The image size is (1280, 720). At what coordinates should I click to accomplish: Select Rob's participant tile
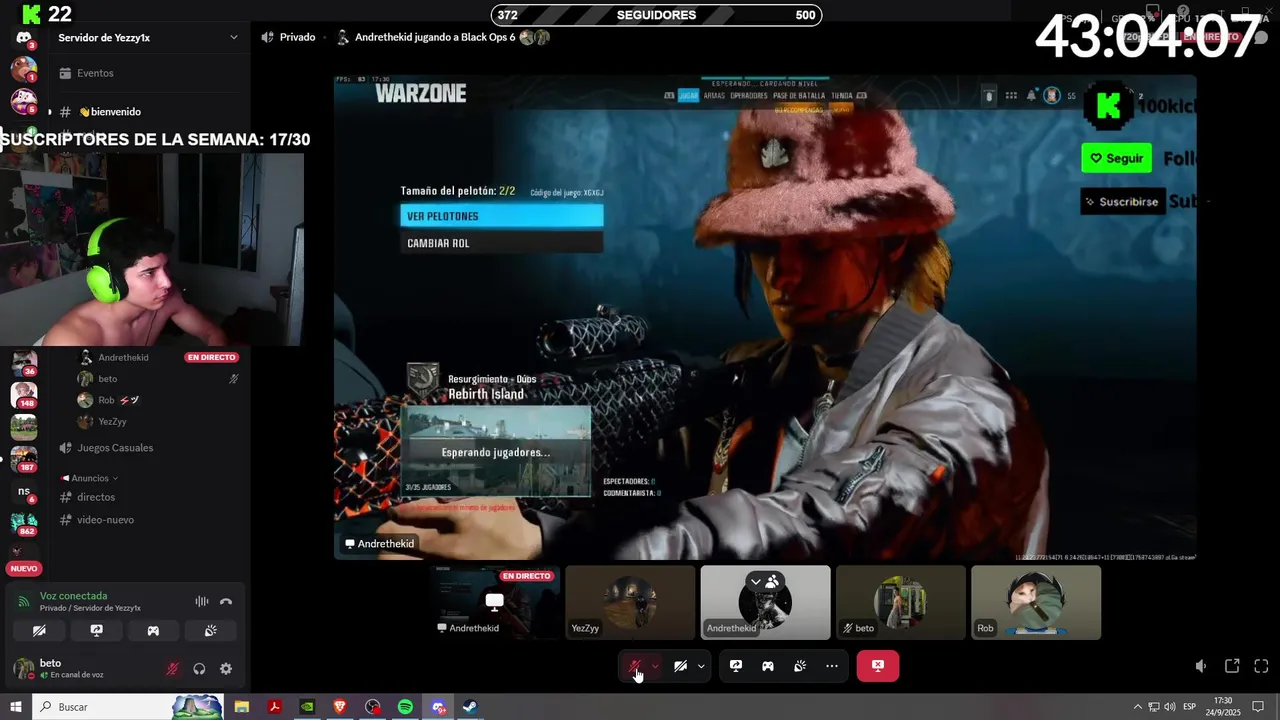pyautogui.click(x=1036, y=602)
